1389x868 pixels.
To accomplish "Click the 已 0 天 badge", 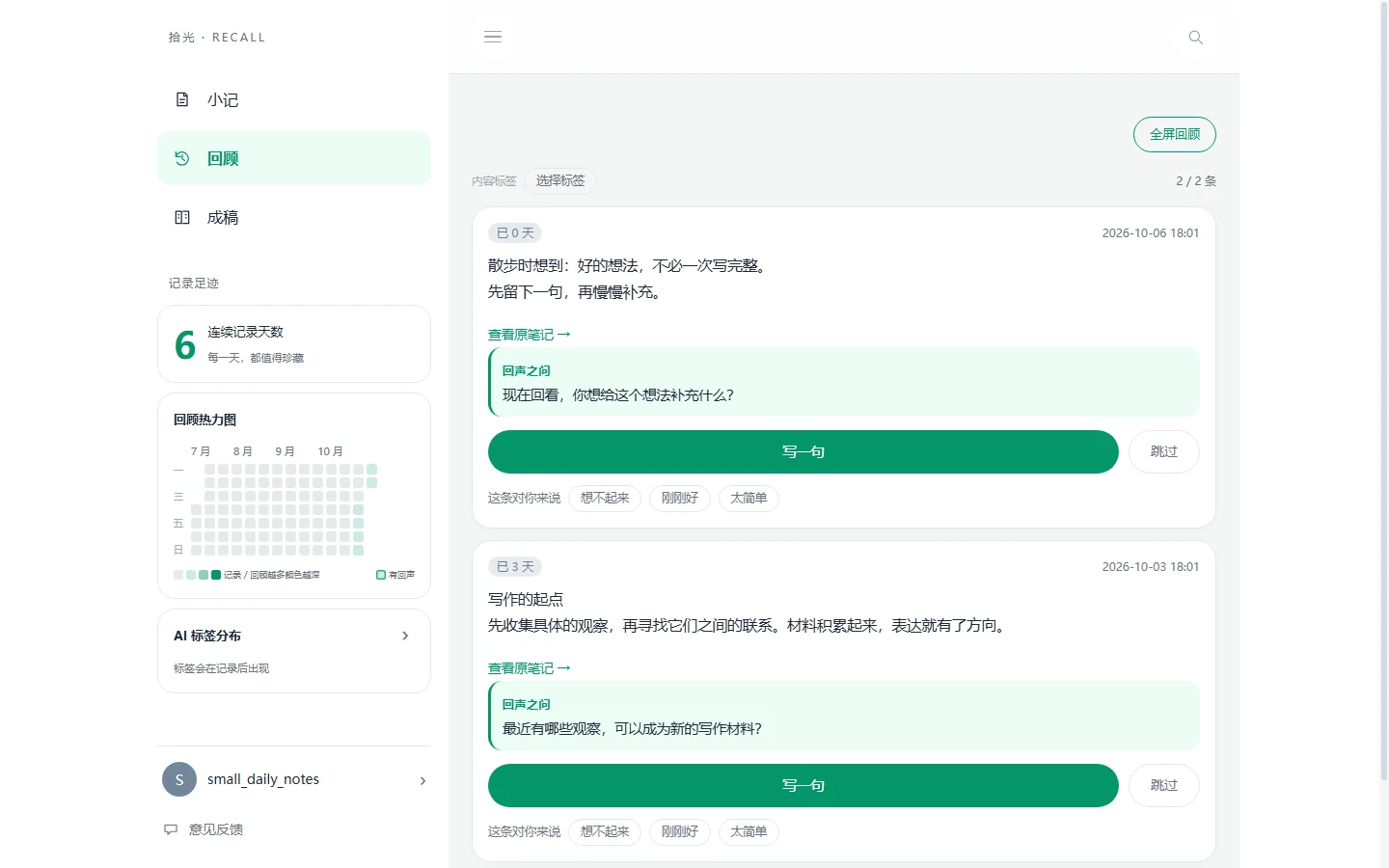I will (x=515, y=232).
